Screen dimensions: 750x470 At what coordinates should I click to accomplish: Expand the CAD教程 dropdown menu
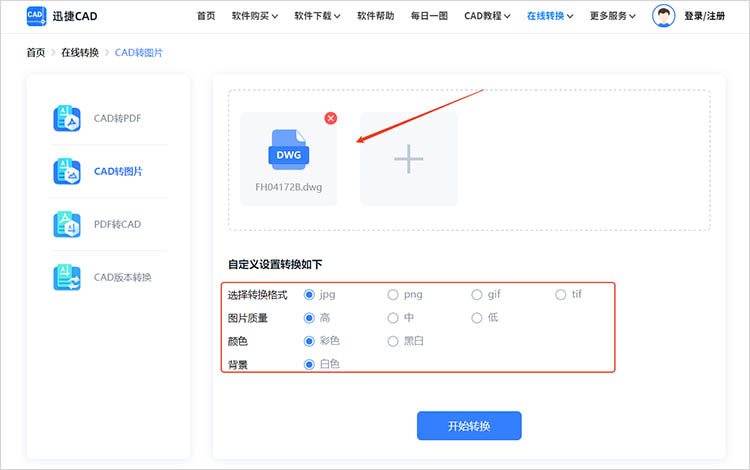(x=487, y=16)
